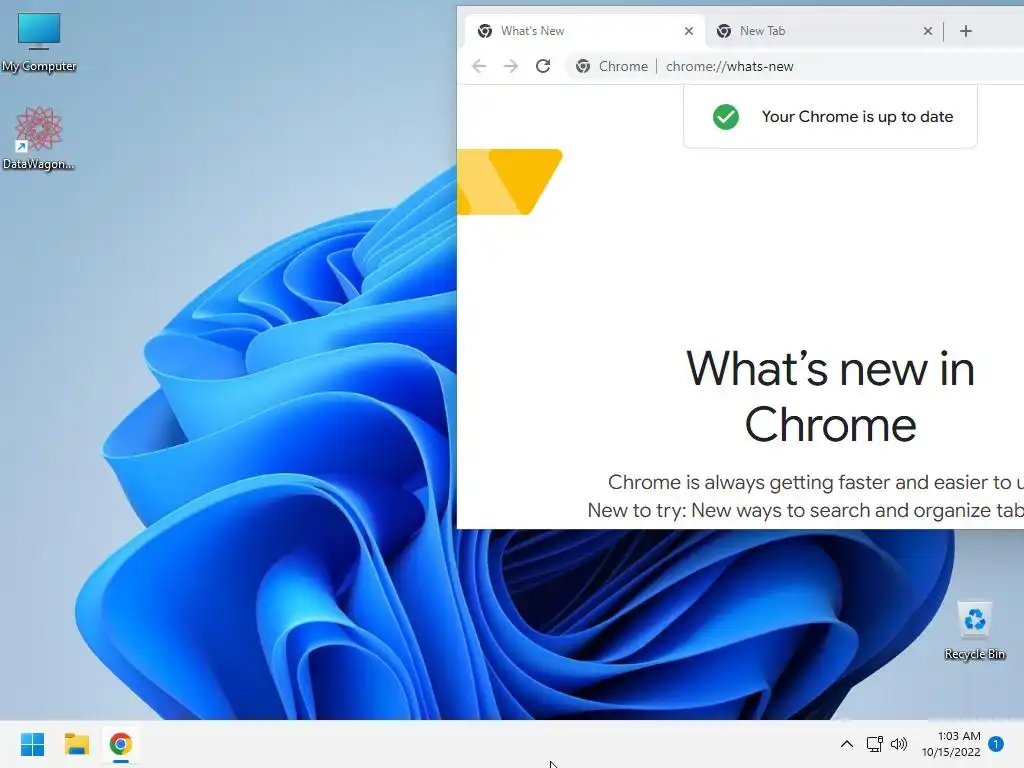Select the Recycle Bin desktop icon
The height and width of the screenshot is (768, 1024).
click(974, 631)
